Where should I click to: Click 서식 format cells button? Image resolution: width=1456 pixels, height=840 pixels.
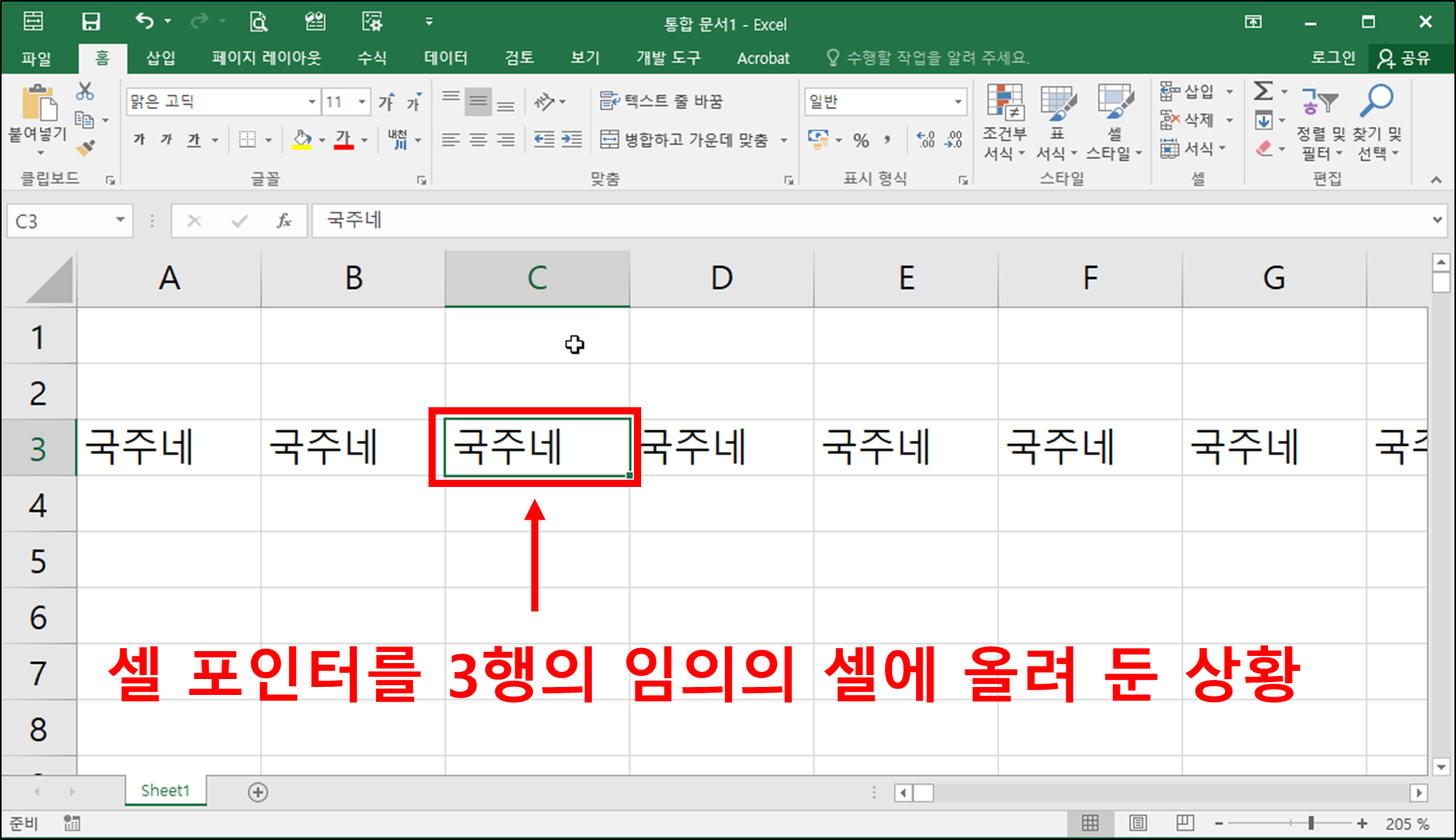coord(1188,148)
